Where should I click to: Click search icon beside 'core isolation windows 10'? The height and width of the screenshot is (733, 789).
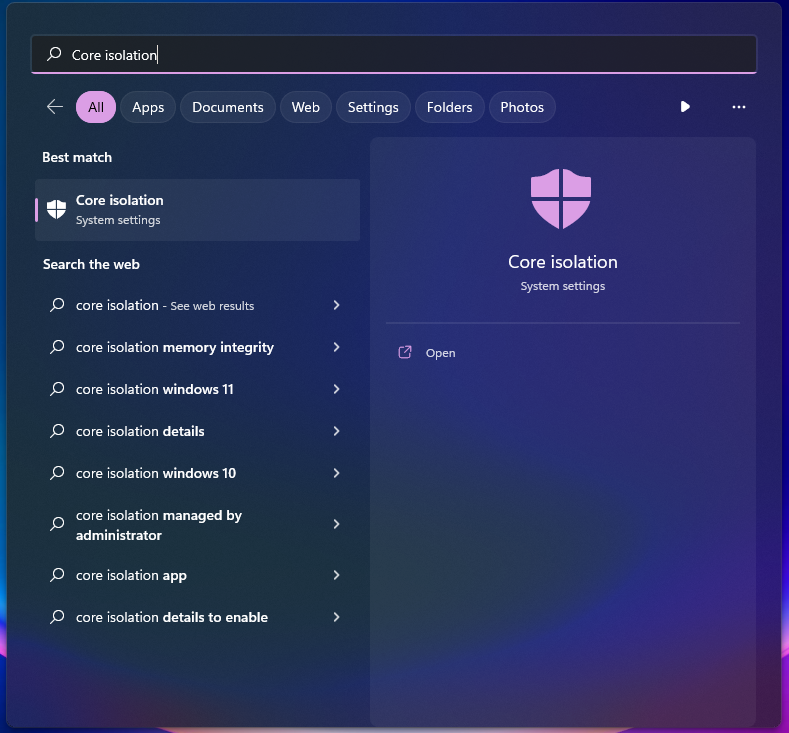(57, 473)
